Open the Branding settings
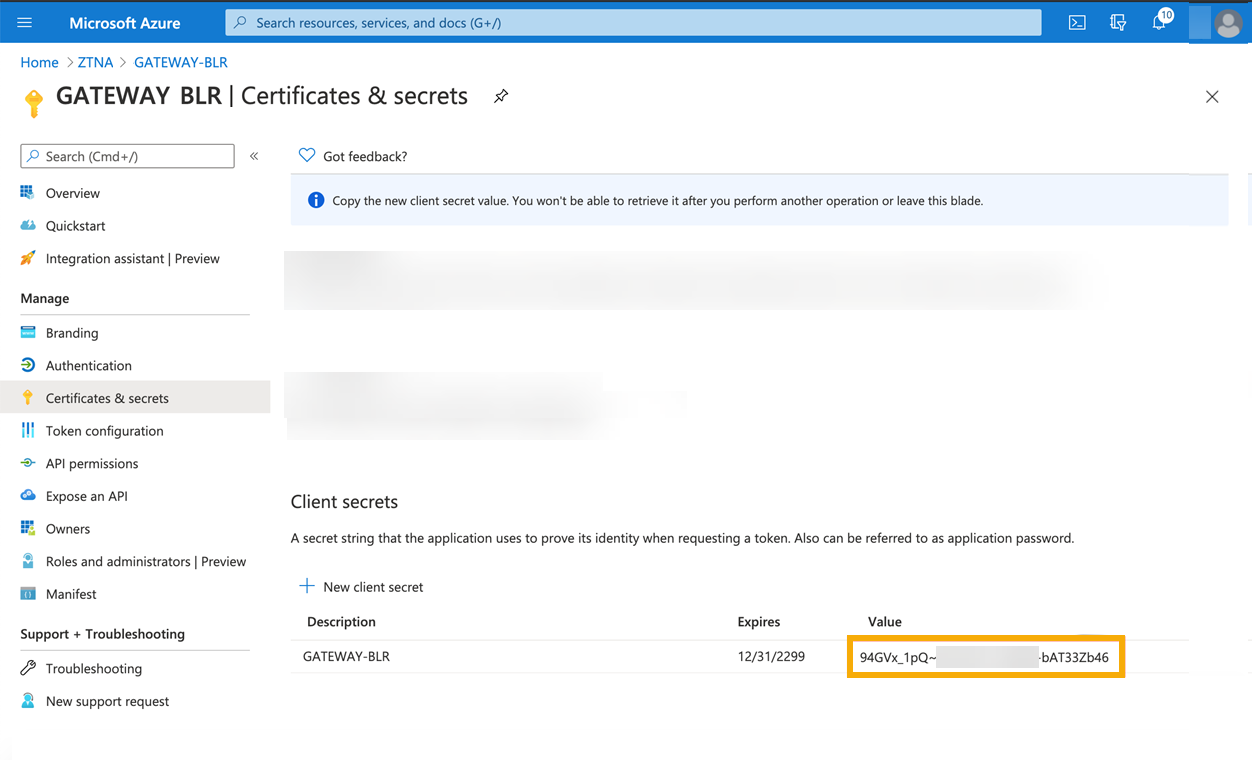Screen dimensions: 1252x760 [71, 332]
